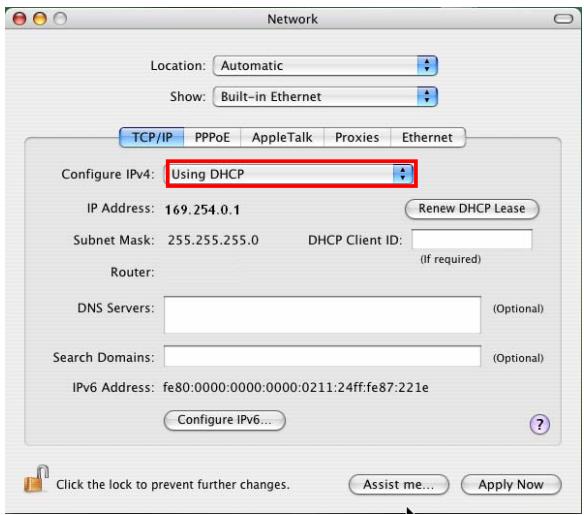584x515 pixels.
Task: Switch to the Ethernet tab
Action: click(x=428, y=137)
